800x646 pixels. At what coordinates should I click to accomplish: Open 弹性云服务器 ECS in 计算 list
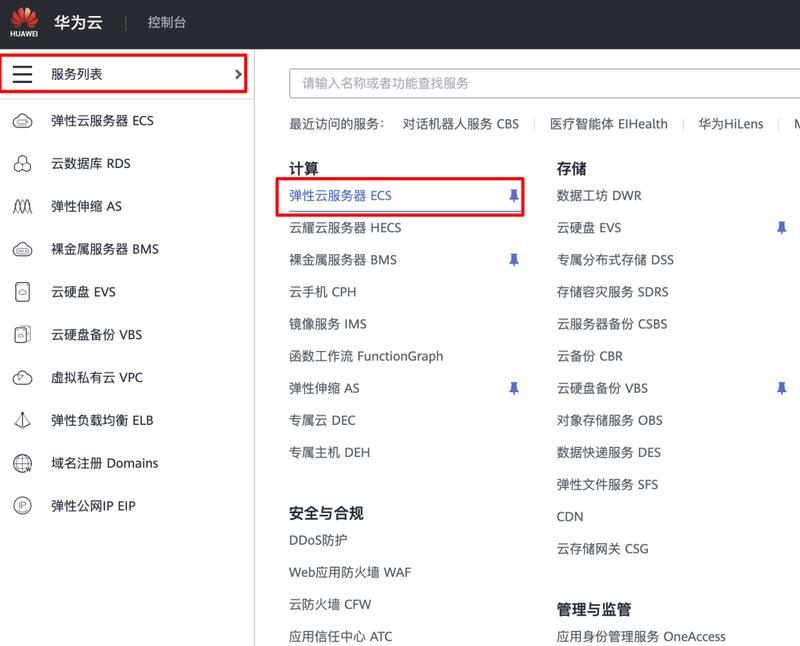(340, 195)
